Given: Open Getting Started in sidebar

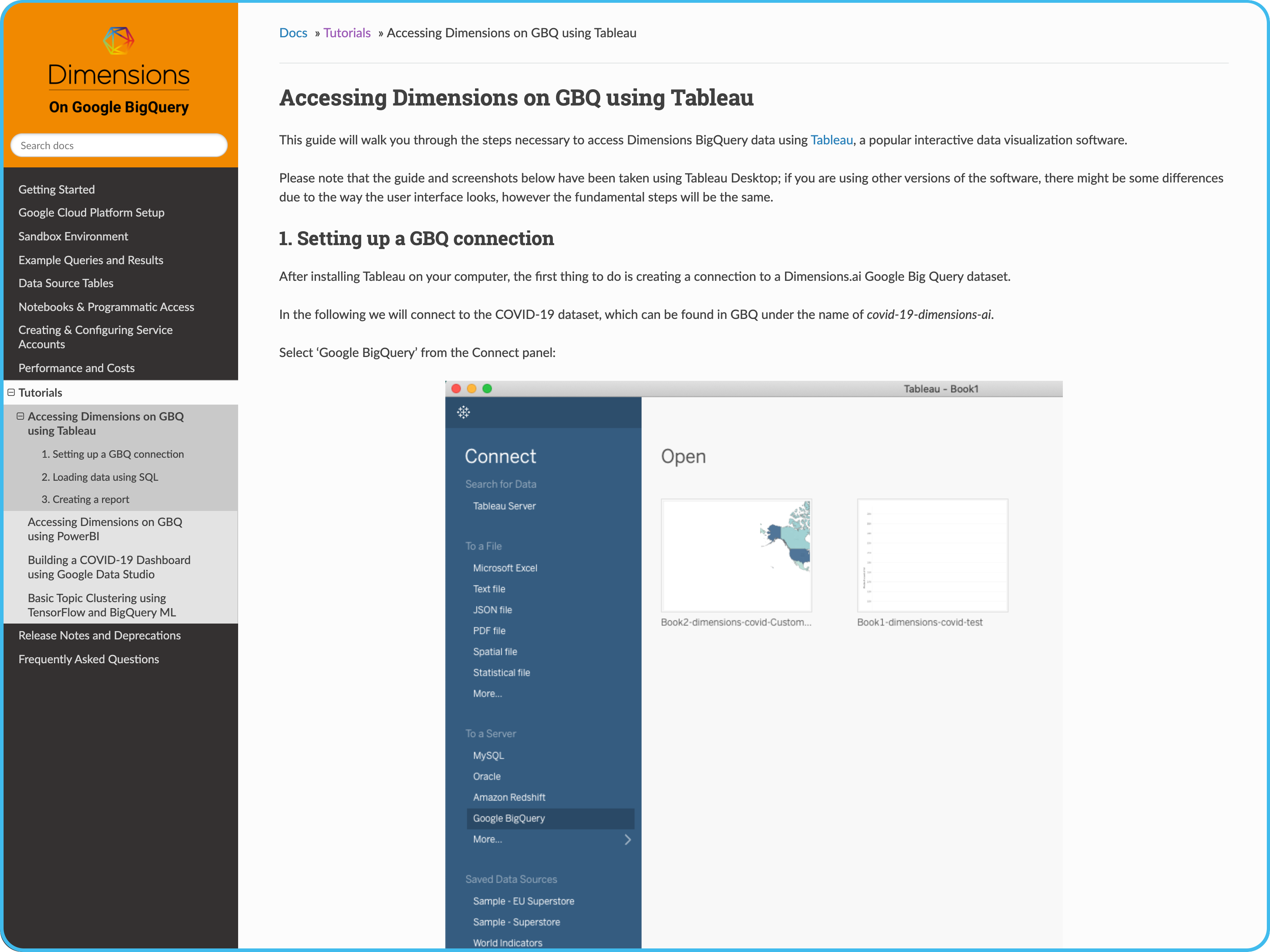Looking at the screenshot, I should [56, 189].
